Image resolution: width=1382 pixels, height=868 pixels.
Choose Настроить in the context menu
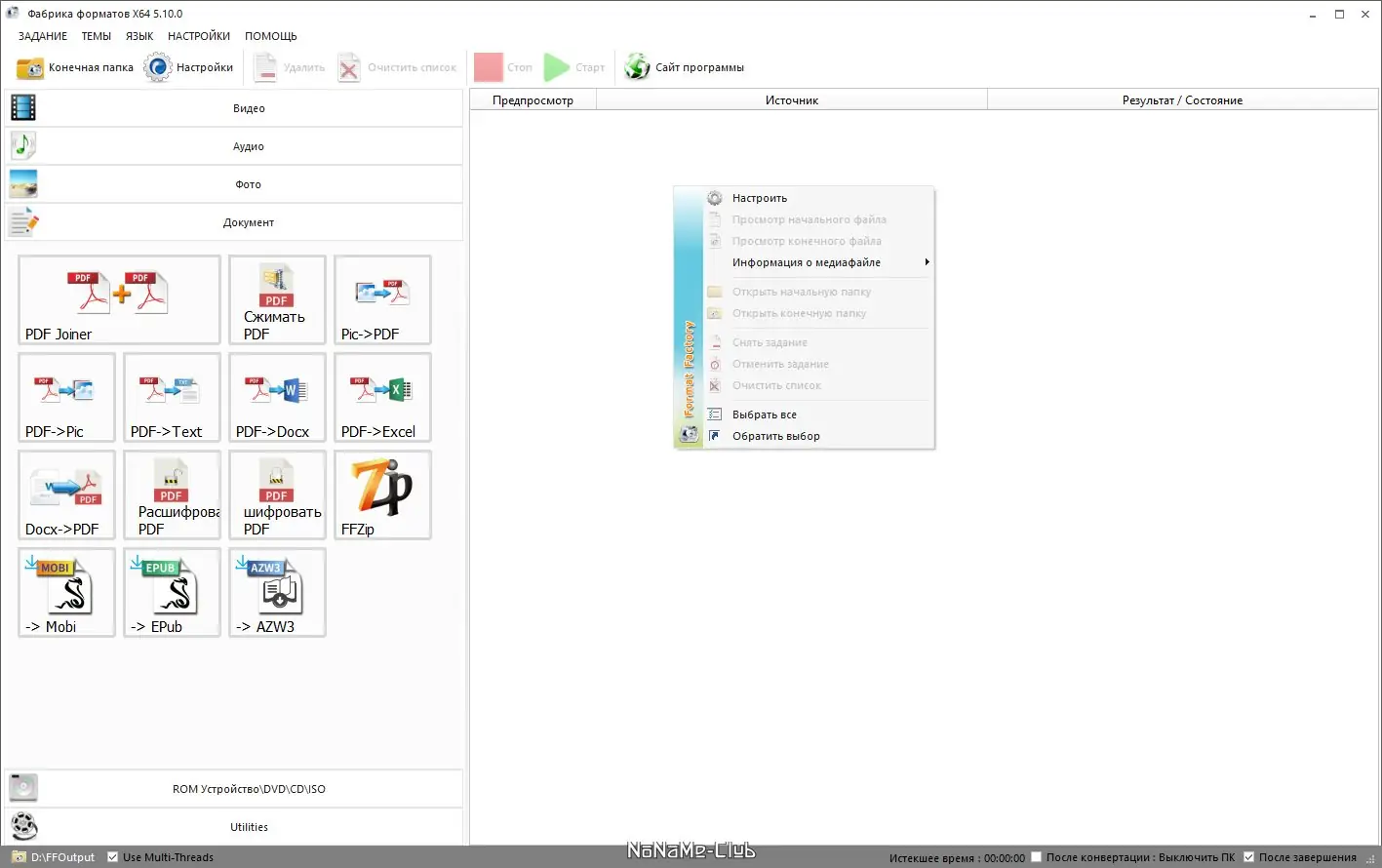click(x=818, y=198)
